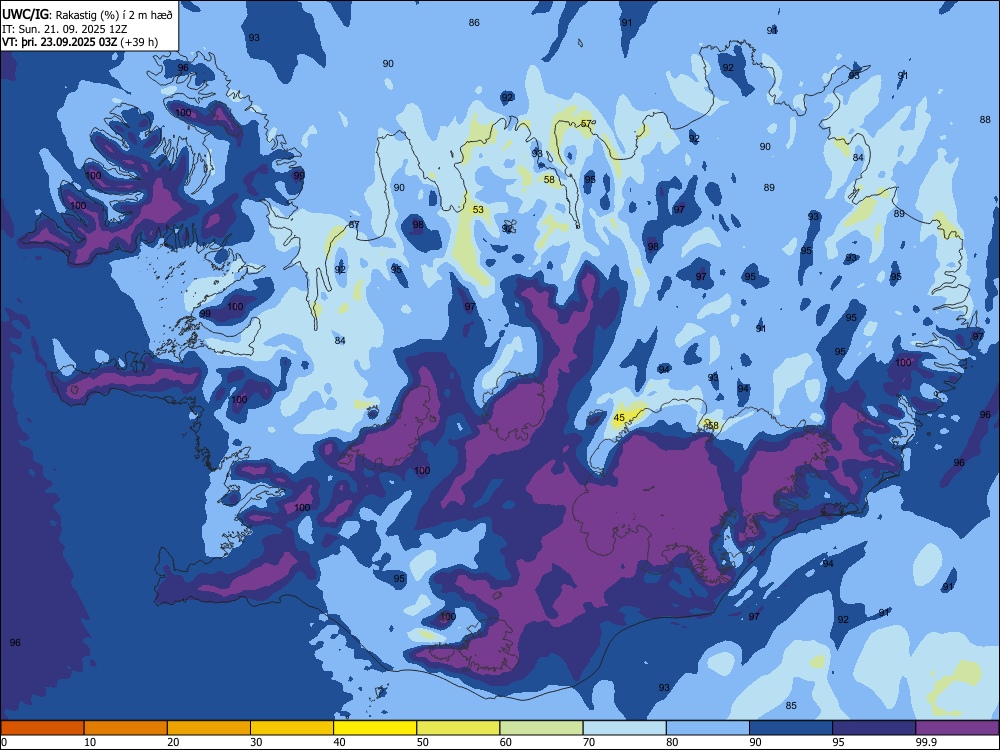Click the dark orange 0–10 legend swatch

(x=42, y=728)
